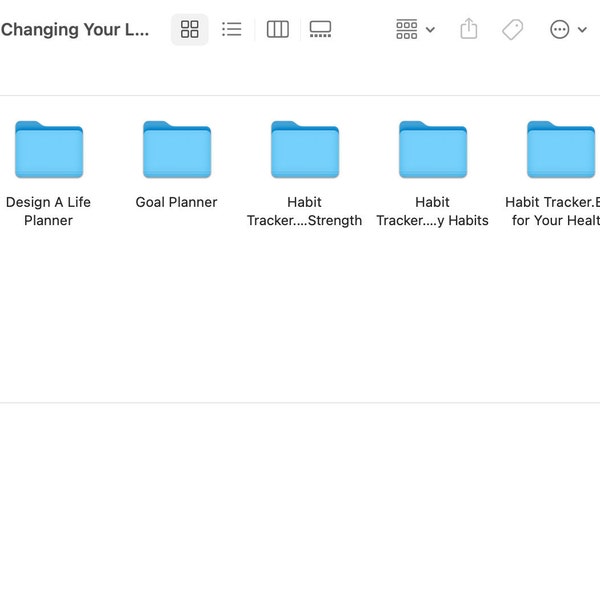Select the Habit Tracker for Your Health folder
The height and width of the screenshot is (600, 600).
click(x=561, y=149)
